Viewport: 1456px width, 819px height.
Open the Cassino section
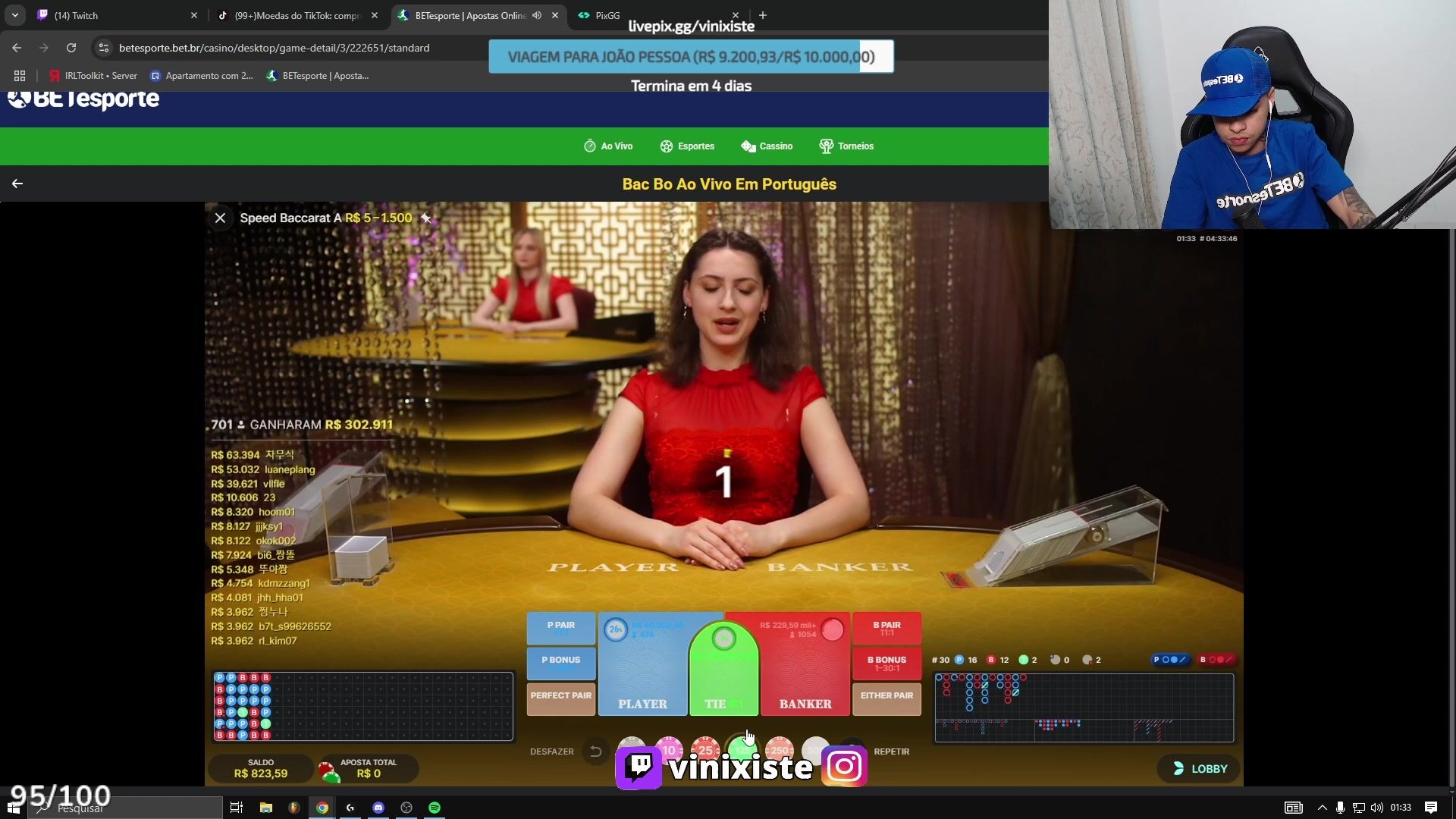click(x=767, y=146)
